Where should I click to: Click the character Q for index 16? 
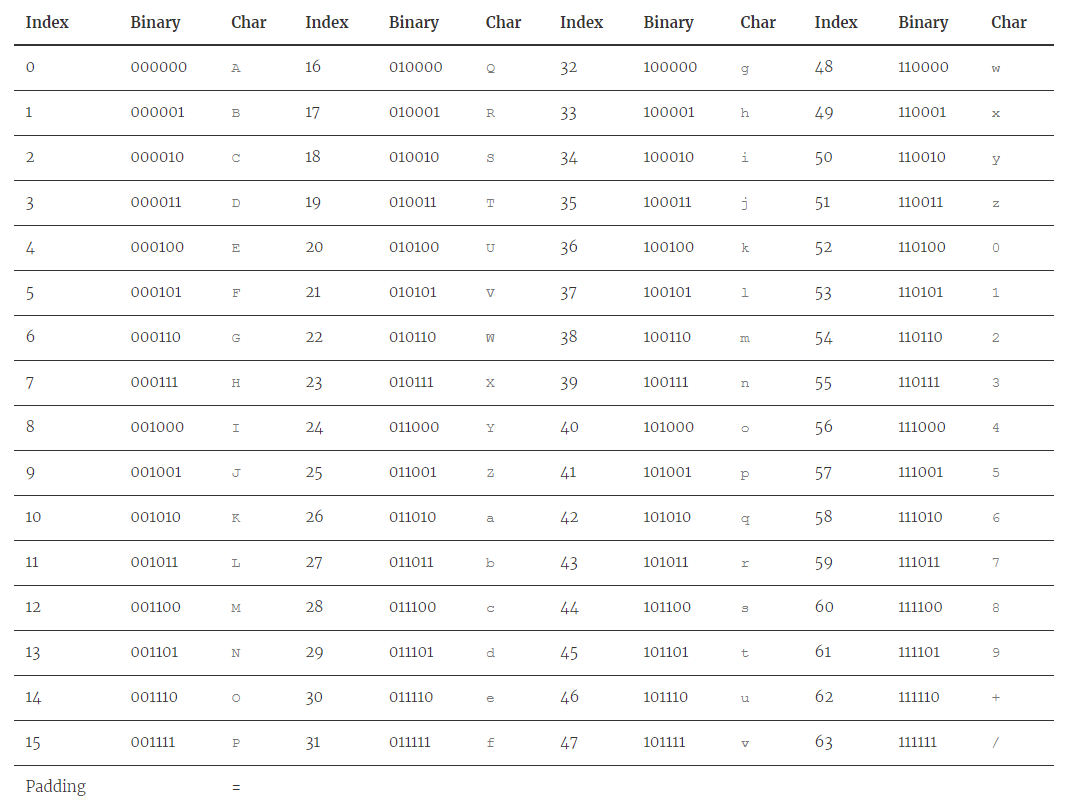pos(490,67)
